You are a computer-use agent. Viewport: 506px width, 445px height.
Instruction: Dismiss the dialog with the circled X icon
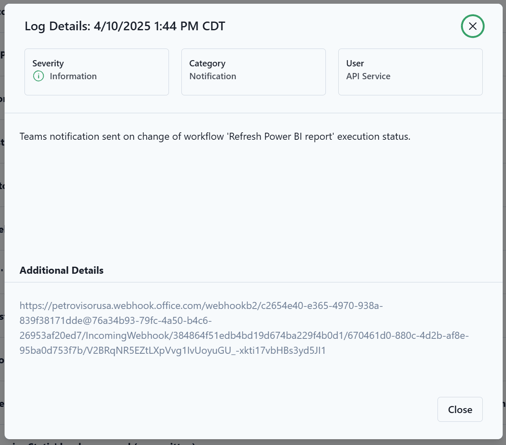tap(472, 26)
